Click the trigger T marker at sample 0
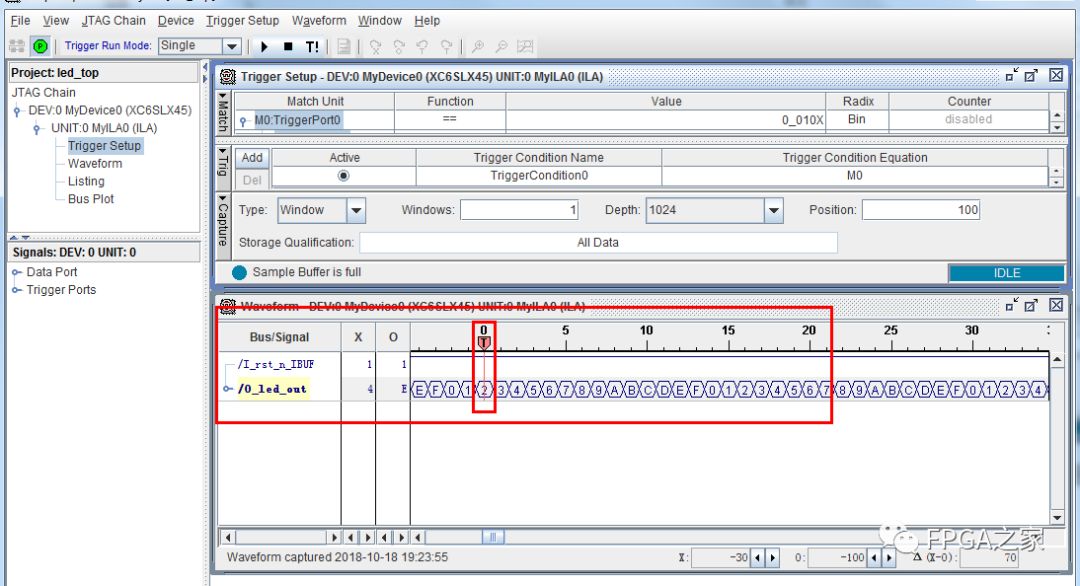 [484, 342]
